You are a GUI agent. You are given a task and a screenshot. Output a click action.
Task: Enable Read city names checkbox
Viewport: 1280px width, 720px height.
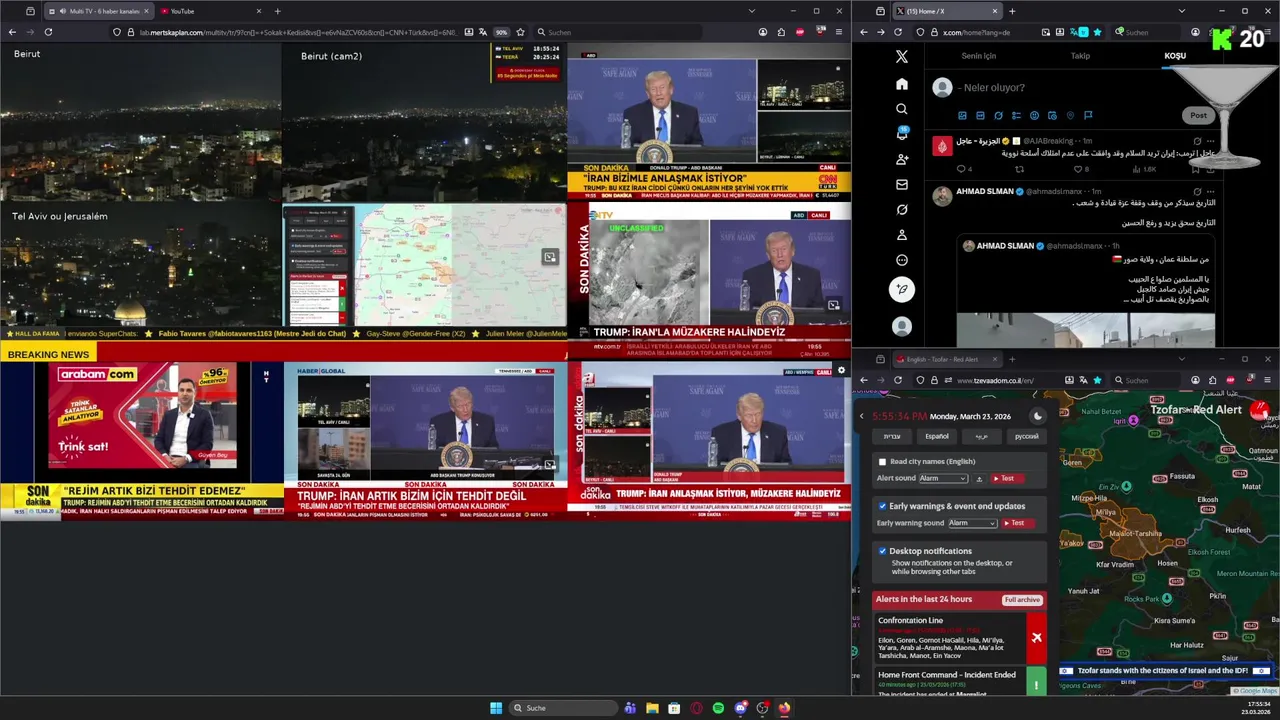point(882,462)
